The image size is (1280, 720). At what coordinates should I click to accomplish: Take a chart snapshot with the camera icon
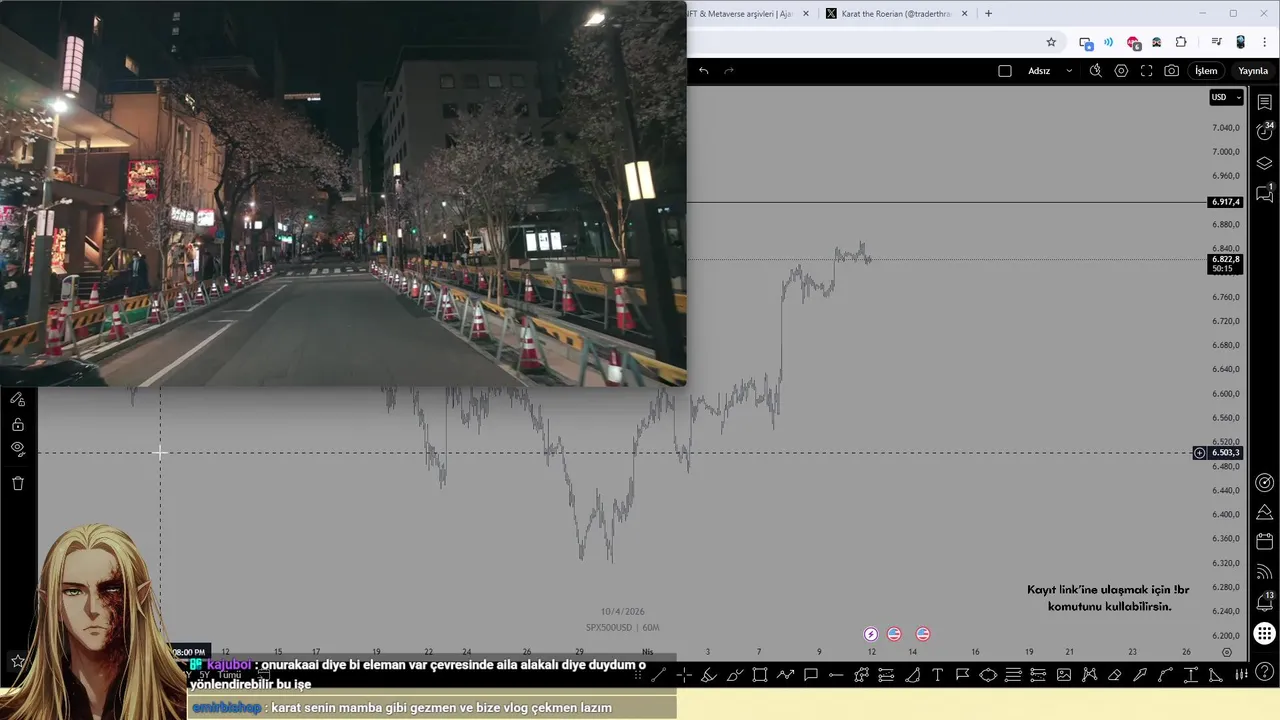[x=1171, y=71]
